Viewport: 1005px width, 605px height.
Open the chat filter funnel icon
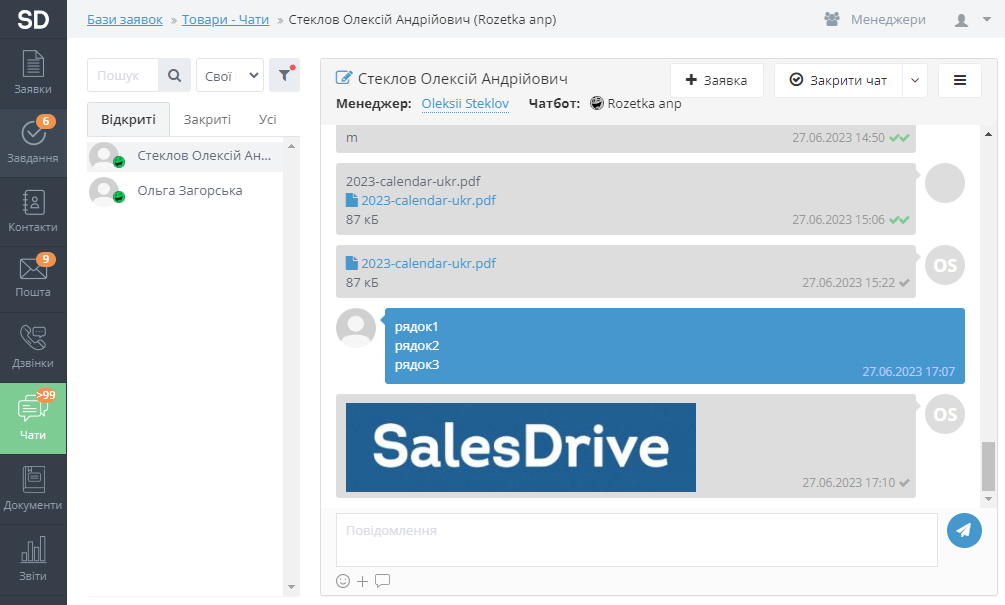tap(284, 75)
